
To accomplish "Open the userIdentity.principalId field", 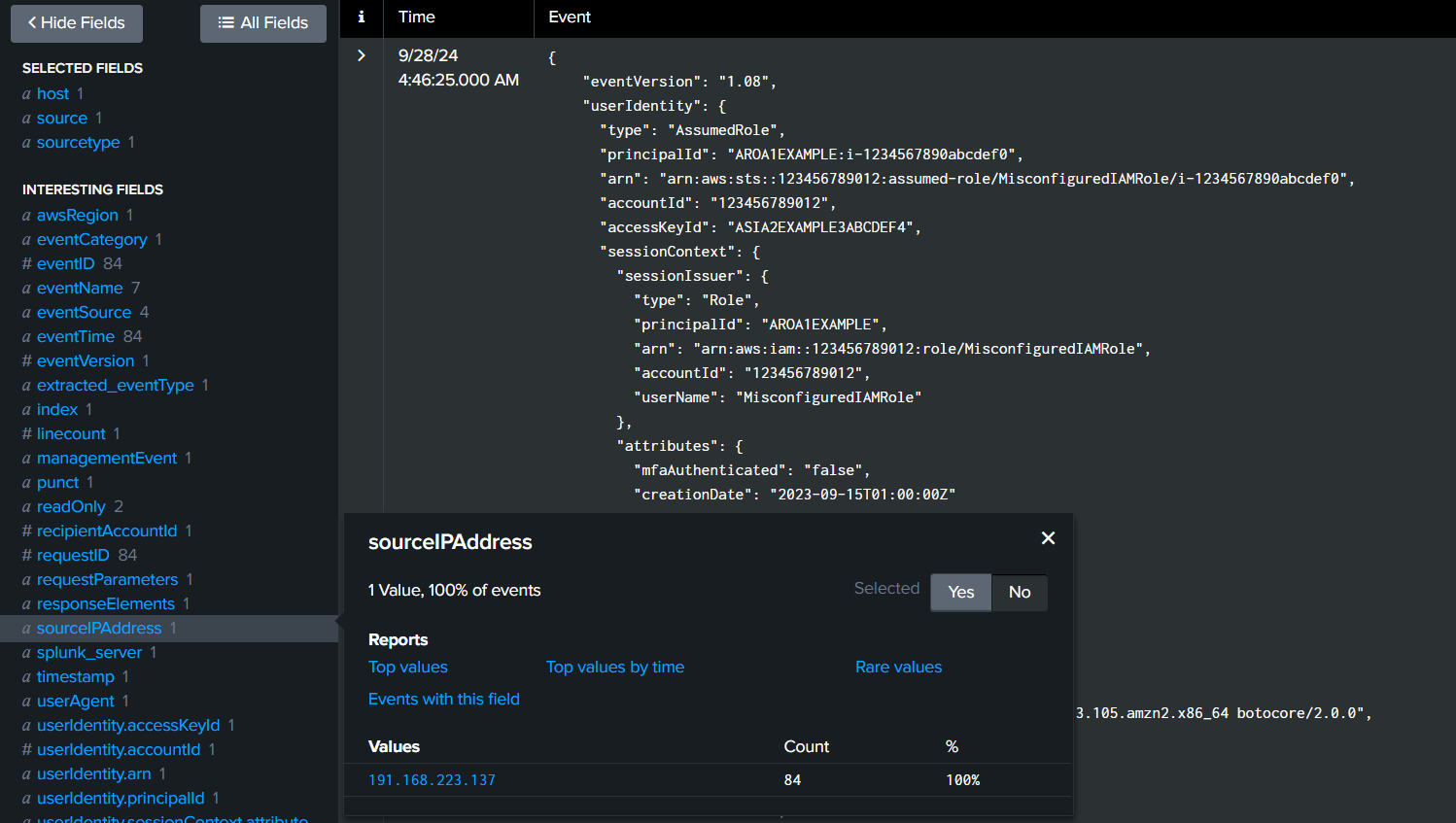I will tap(121, 798).
